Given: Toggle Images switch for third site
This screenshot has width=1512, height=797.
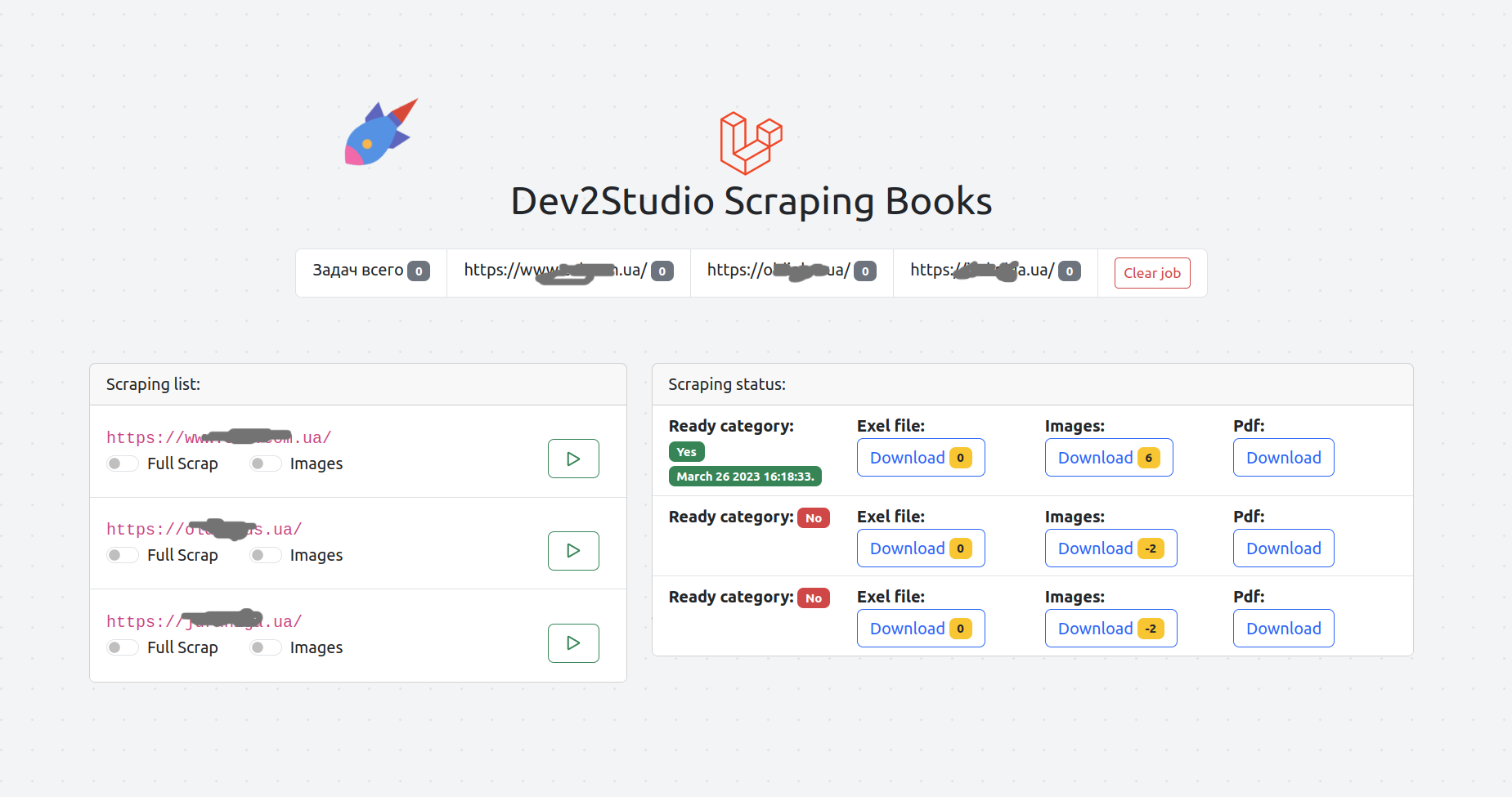Looking at the screenshot, I should (266, 647).
